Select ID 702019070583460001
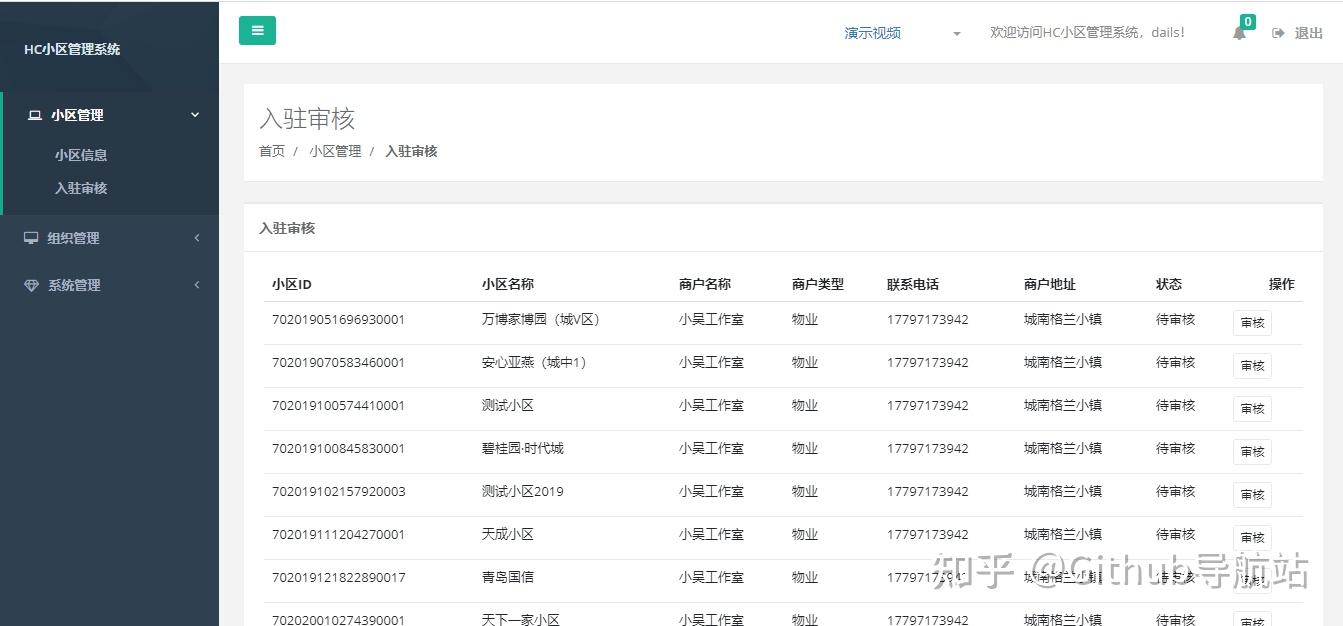The height and width of the screenshot is (626, 1343). click(338, 363)
